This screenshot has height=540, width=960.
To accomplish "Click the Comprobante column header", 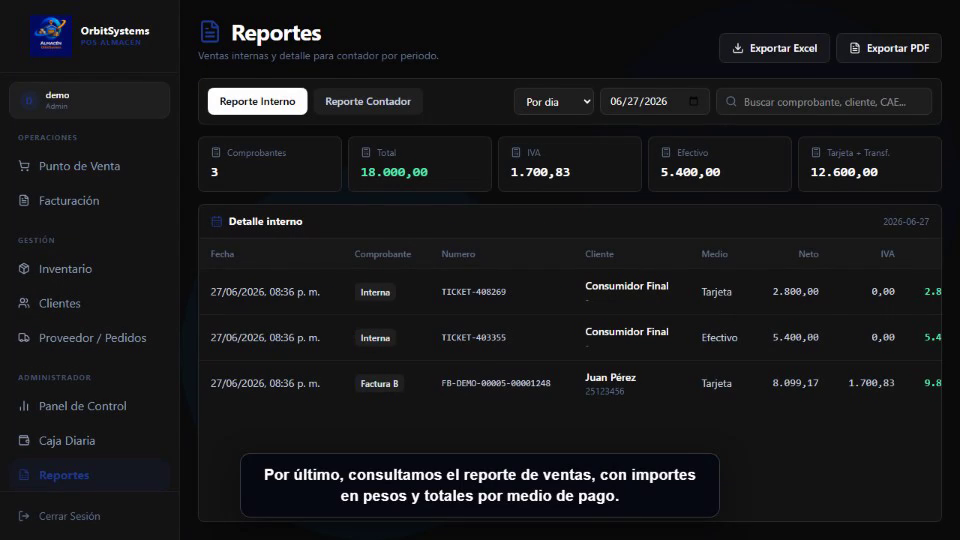I will point(383,253).
